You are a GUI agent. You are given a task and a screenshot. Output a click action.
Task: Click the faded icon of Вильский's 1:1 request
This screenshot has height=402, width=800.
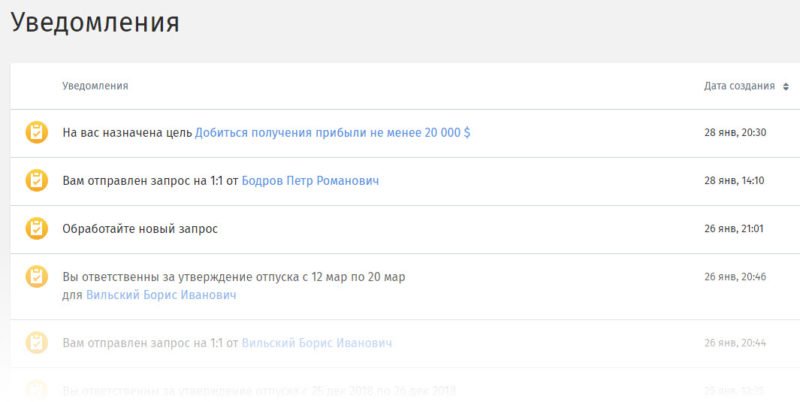pyautogui.click(x=36, y=343)
